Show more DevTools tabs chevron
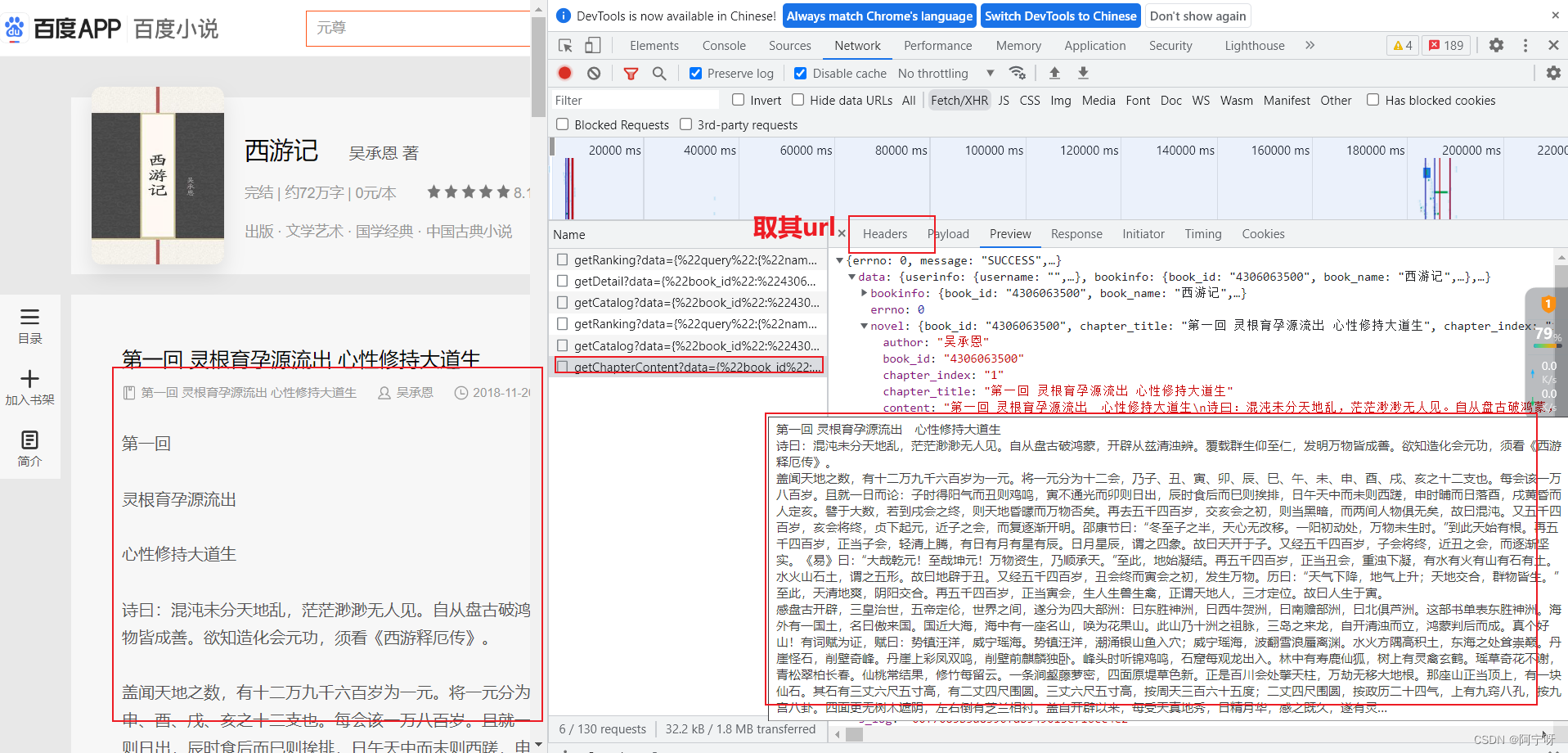The width and height of the screenshot is (1568, 753). tap(1310, 46)
